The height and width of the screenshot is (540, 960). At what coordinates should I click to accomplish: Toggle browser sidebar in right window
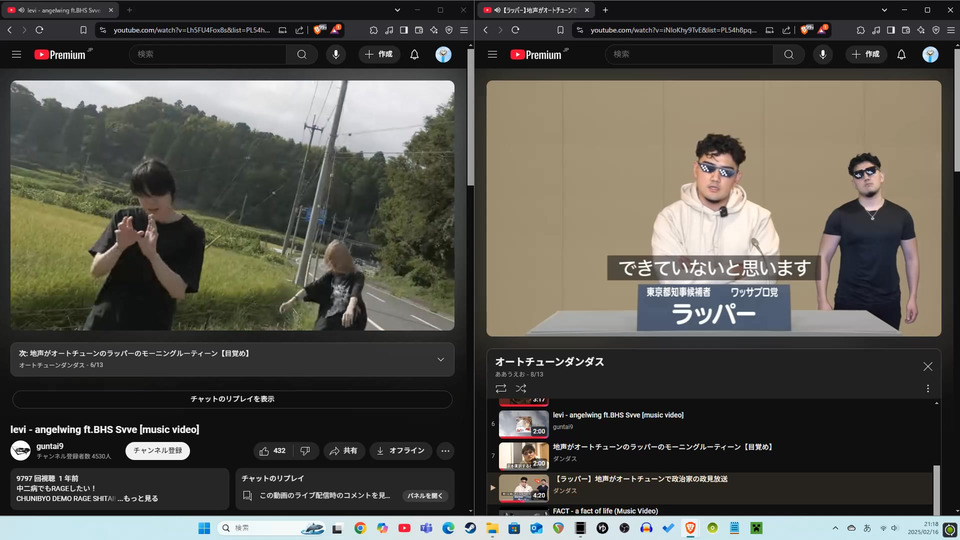click(891, 29)
